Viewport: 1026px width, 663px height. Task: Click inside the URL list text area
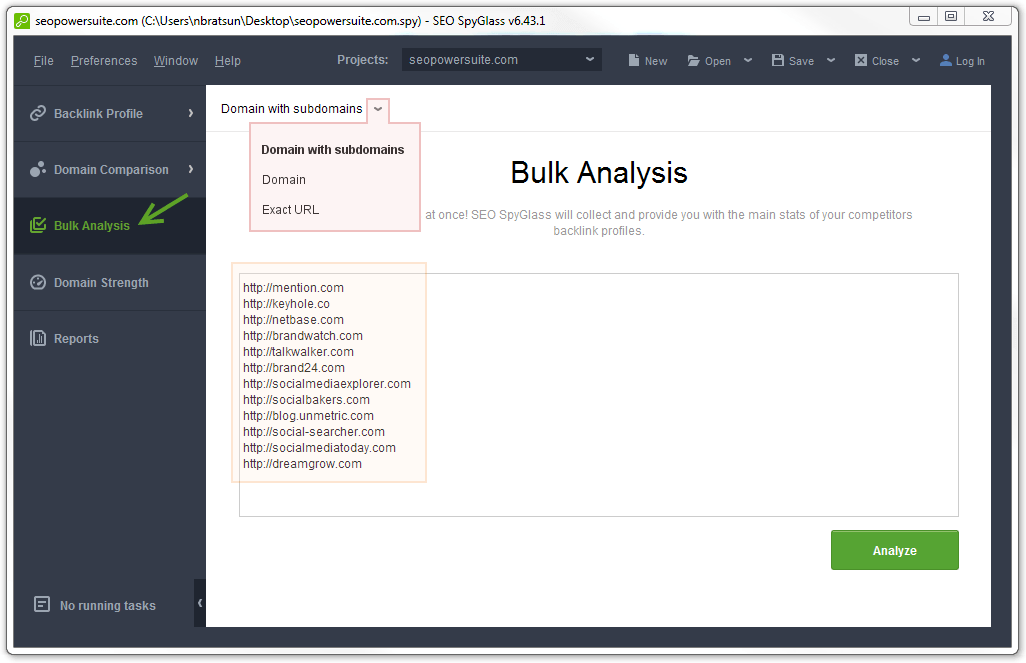click(599, 395)
